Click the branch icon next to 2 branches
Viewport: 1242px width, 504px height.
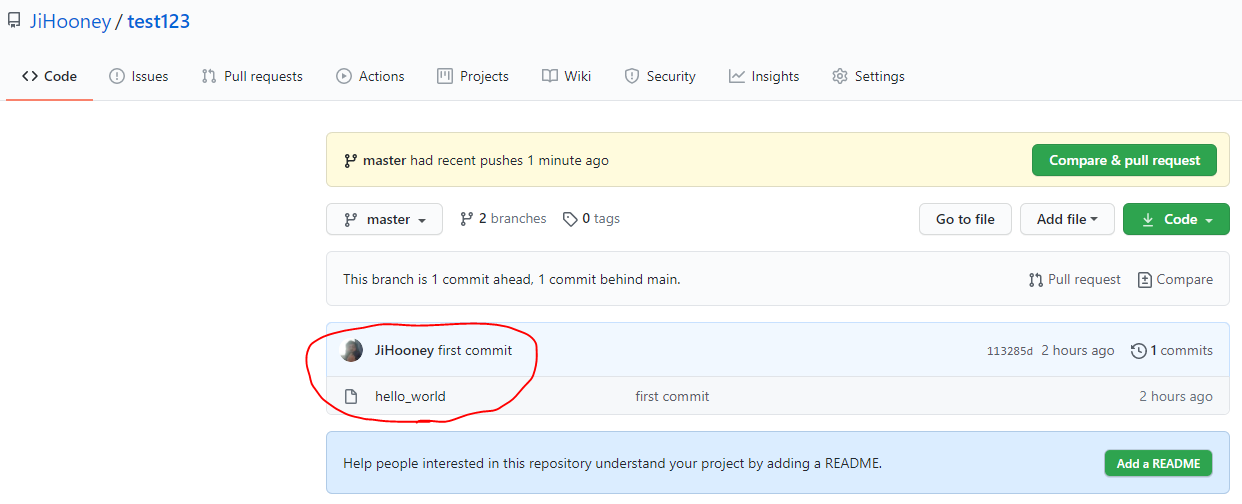tap(466, 219)
